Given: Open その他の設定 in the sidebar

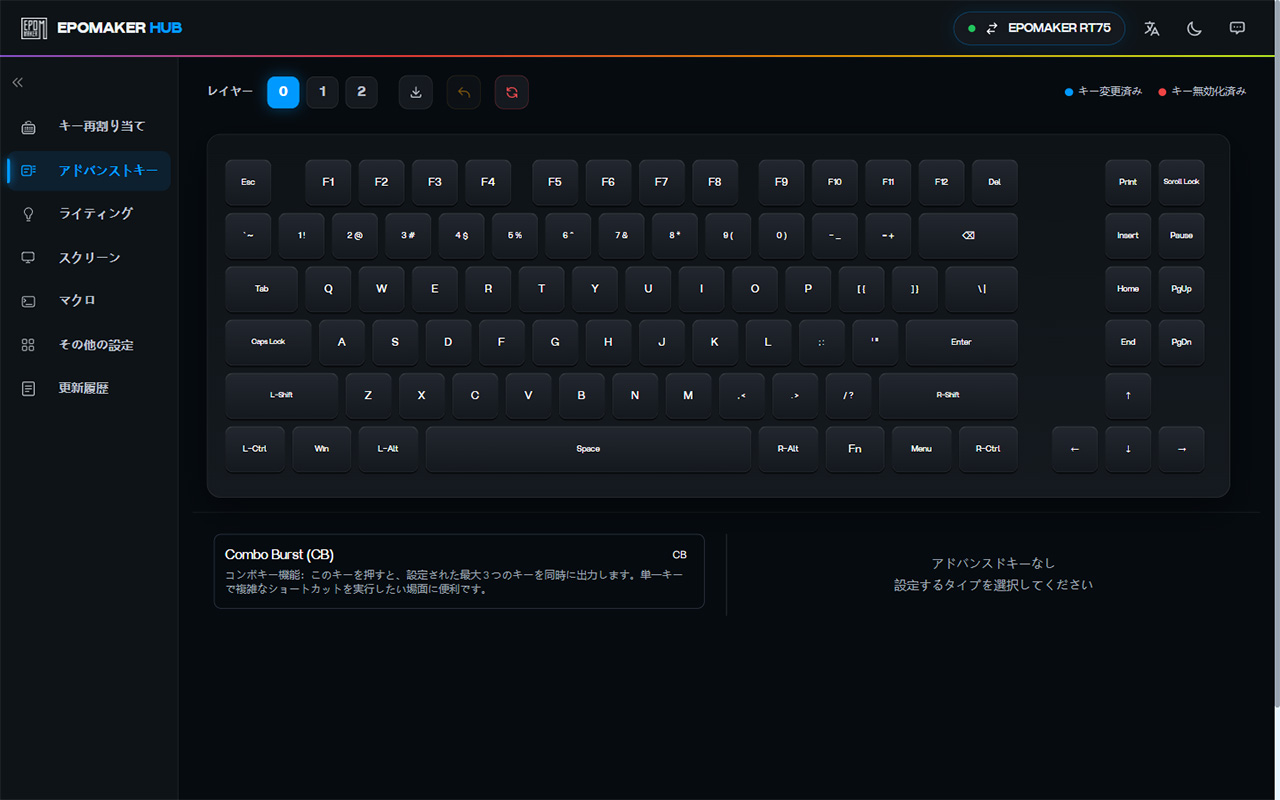Looking at the screenshot, I should [x=89, y=345].
